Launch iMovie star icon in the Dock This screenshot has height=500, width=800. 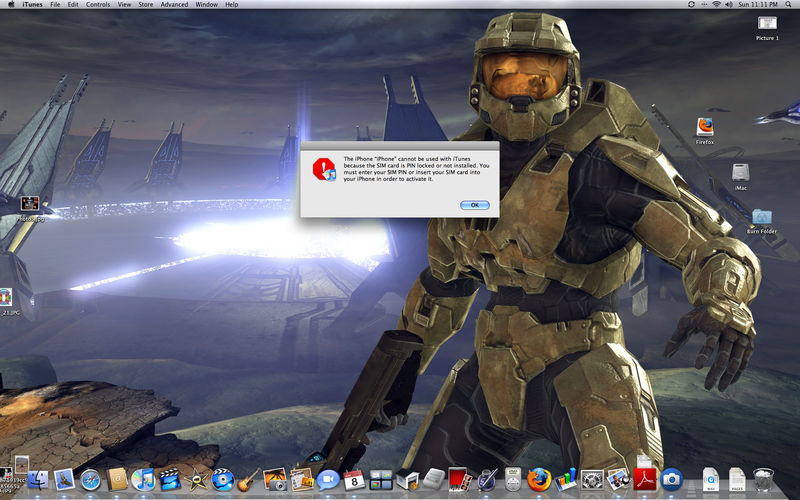point(196,480)
